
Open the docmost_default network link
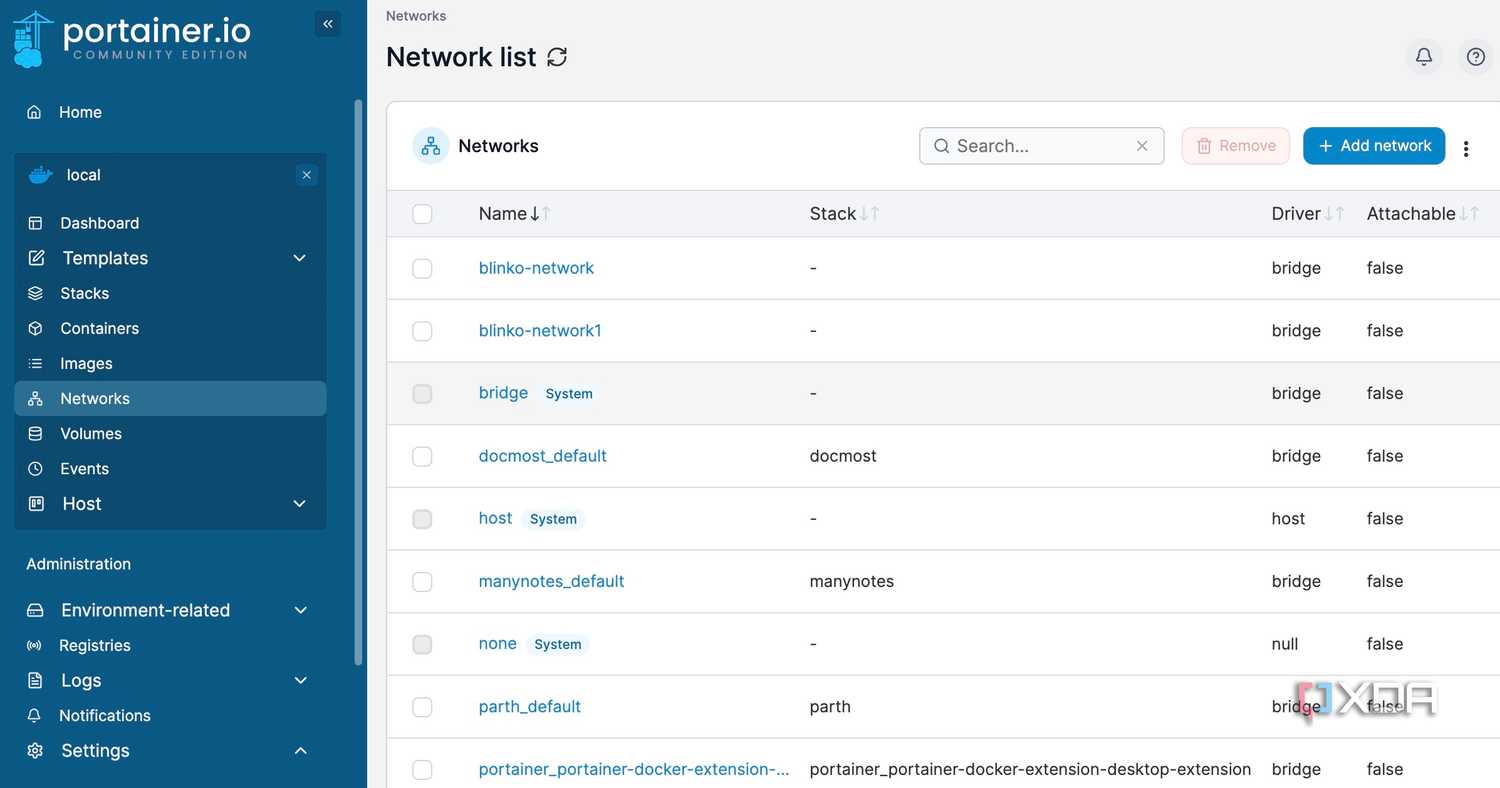543,456
